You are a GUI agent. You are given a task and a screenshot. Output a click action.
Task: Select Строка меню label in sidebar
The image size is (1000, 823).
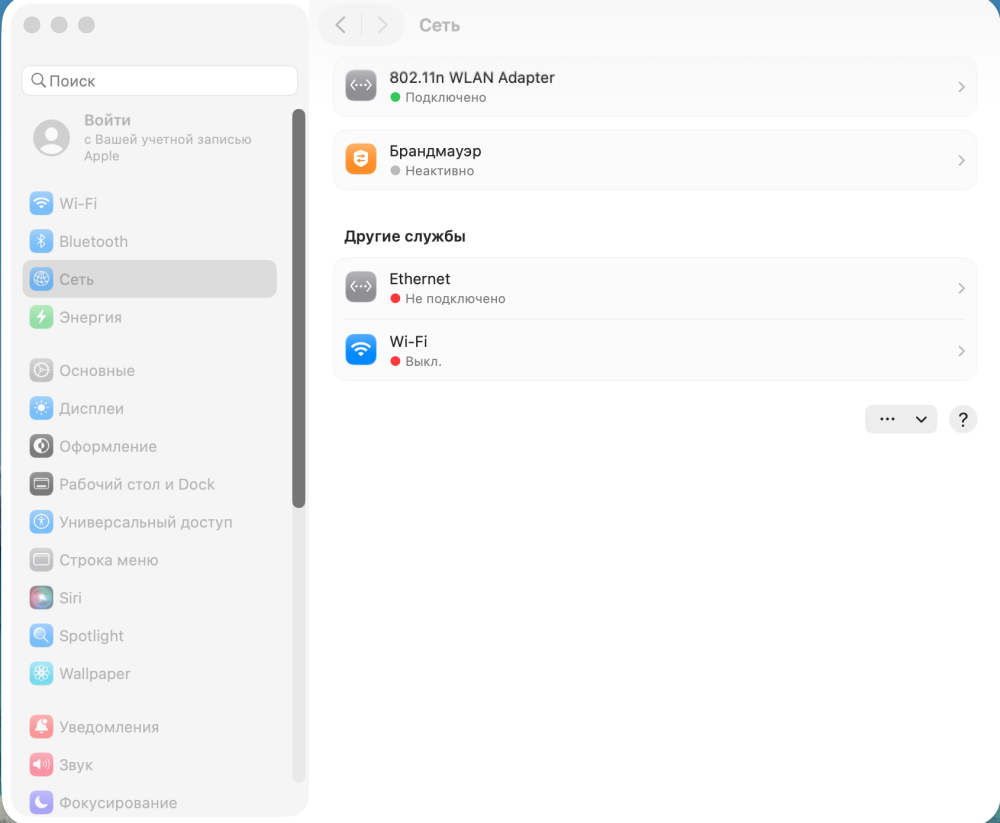click(108, 560)
